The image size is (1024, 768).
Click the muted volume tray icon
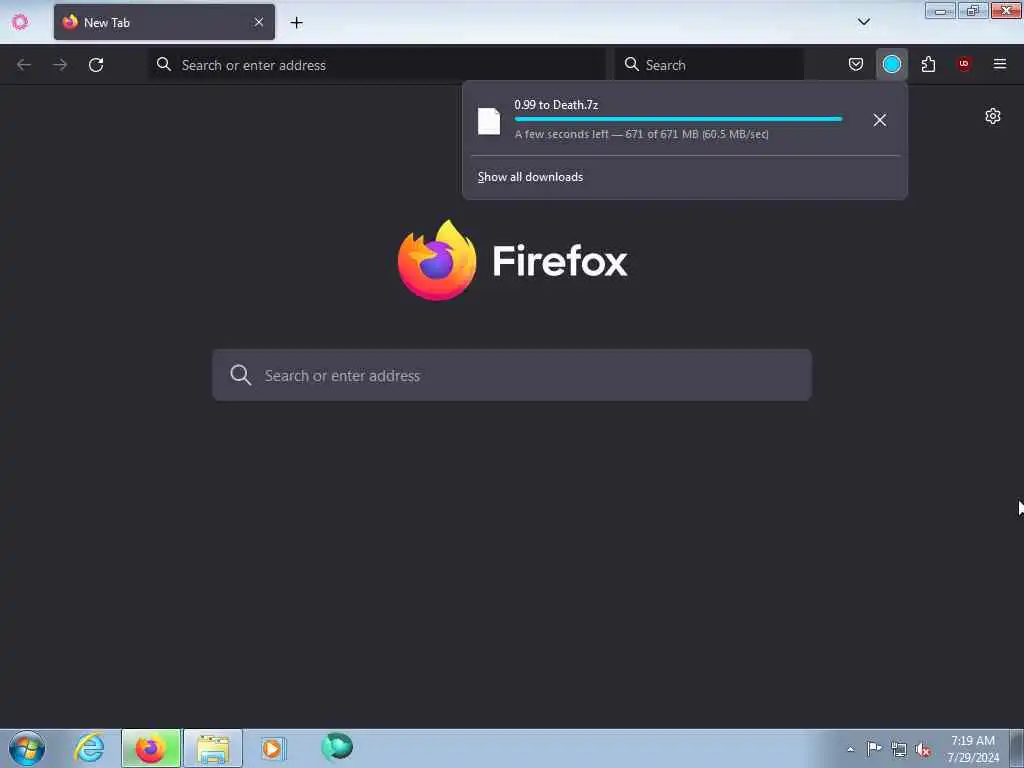tap(923, 750)
